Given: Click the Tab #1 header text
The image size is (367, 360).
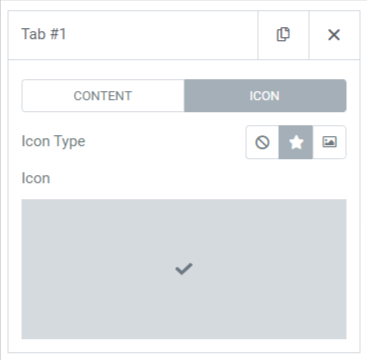Looking at the screenshot, I should 44,34.
